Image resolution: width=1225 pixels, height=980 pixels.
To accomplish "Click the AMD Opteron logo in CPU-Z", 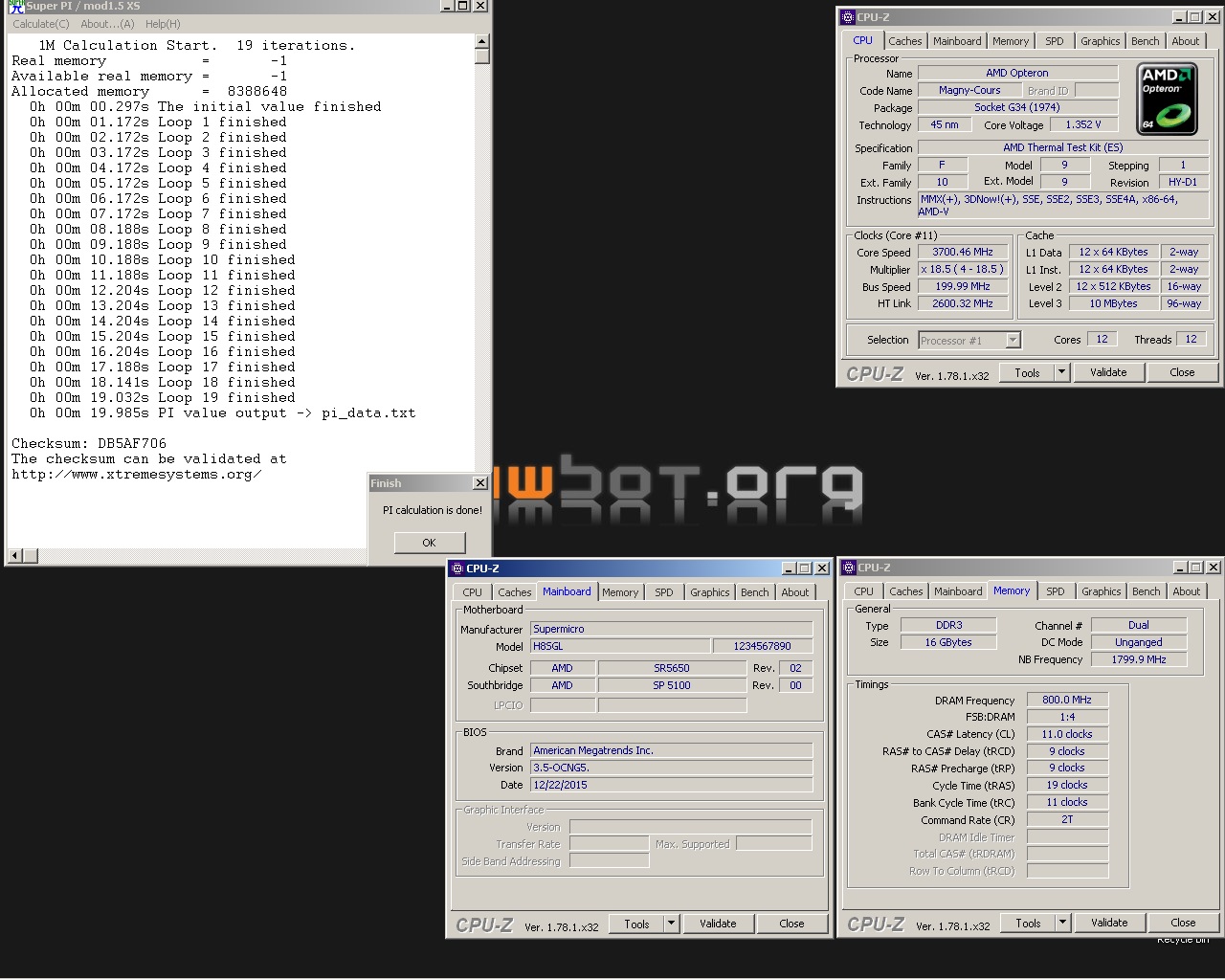I will [1167, 98].
